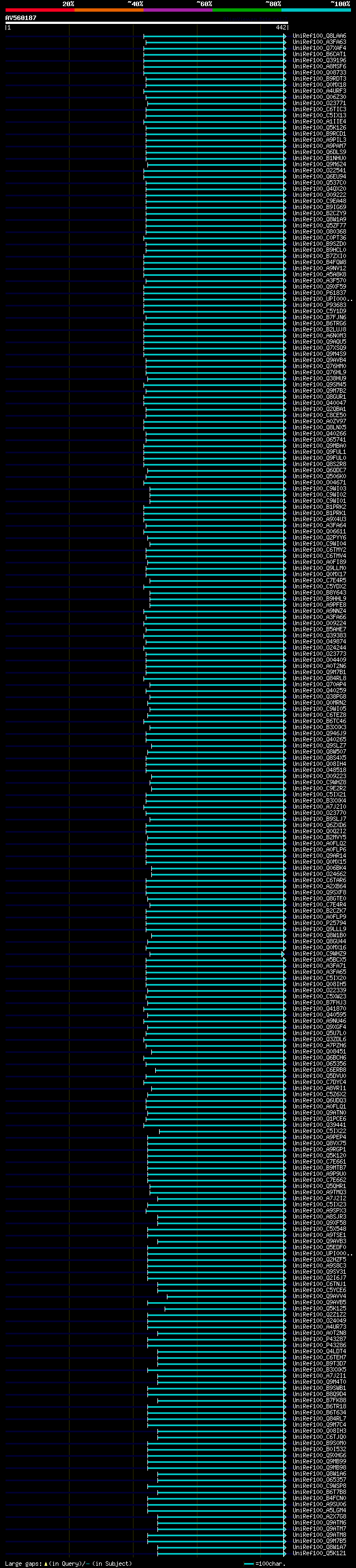Viewport: 356px width, 1568px height.
Task: Select the UniRef100_A1IIE4 label
Action: tap(319, 122)
